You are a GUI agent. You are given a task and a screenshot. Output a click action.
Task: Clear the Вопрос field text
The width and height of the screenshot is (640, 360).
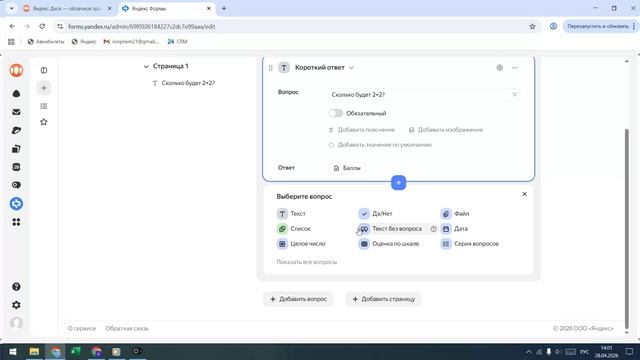[514, 94]
